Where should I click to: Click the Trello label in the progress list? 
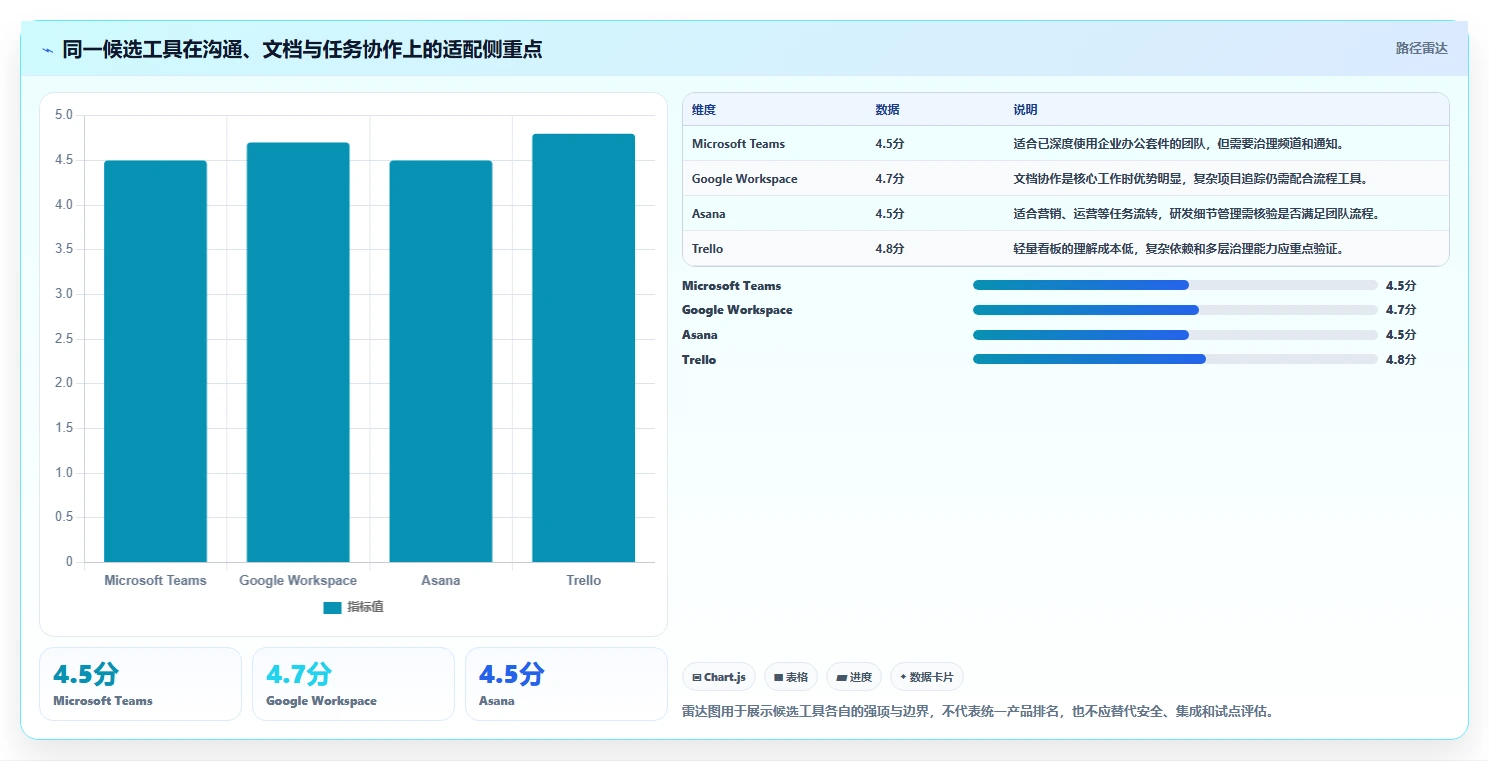pyautogui.click(x=699, y=360)
